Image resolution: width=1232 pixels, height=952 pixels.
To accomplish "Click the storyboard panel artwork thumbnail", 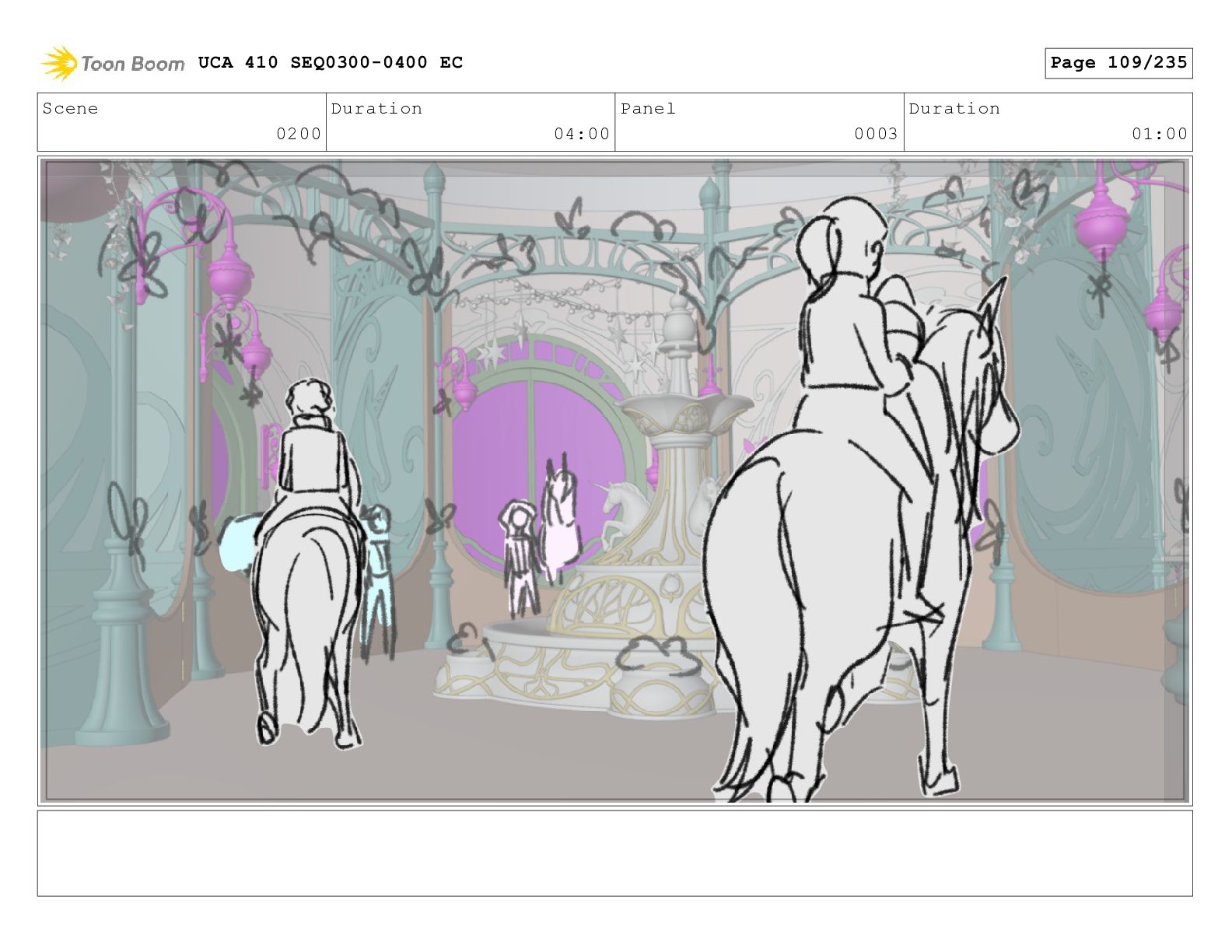I will tap(614, 481).
